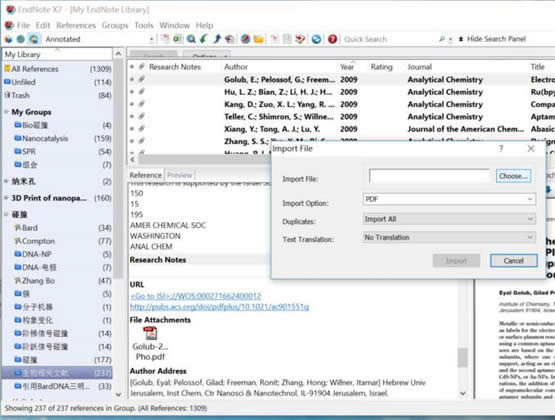
Task: Collapse the My Groups group set
Action: (6, 112)
